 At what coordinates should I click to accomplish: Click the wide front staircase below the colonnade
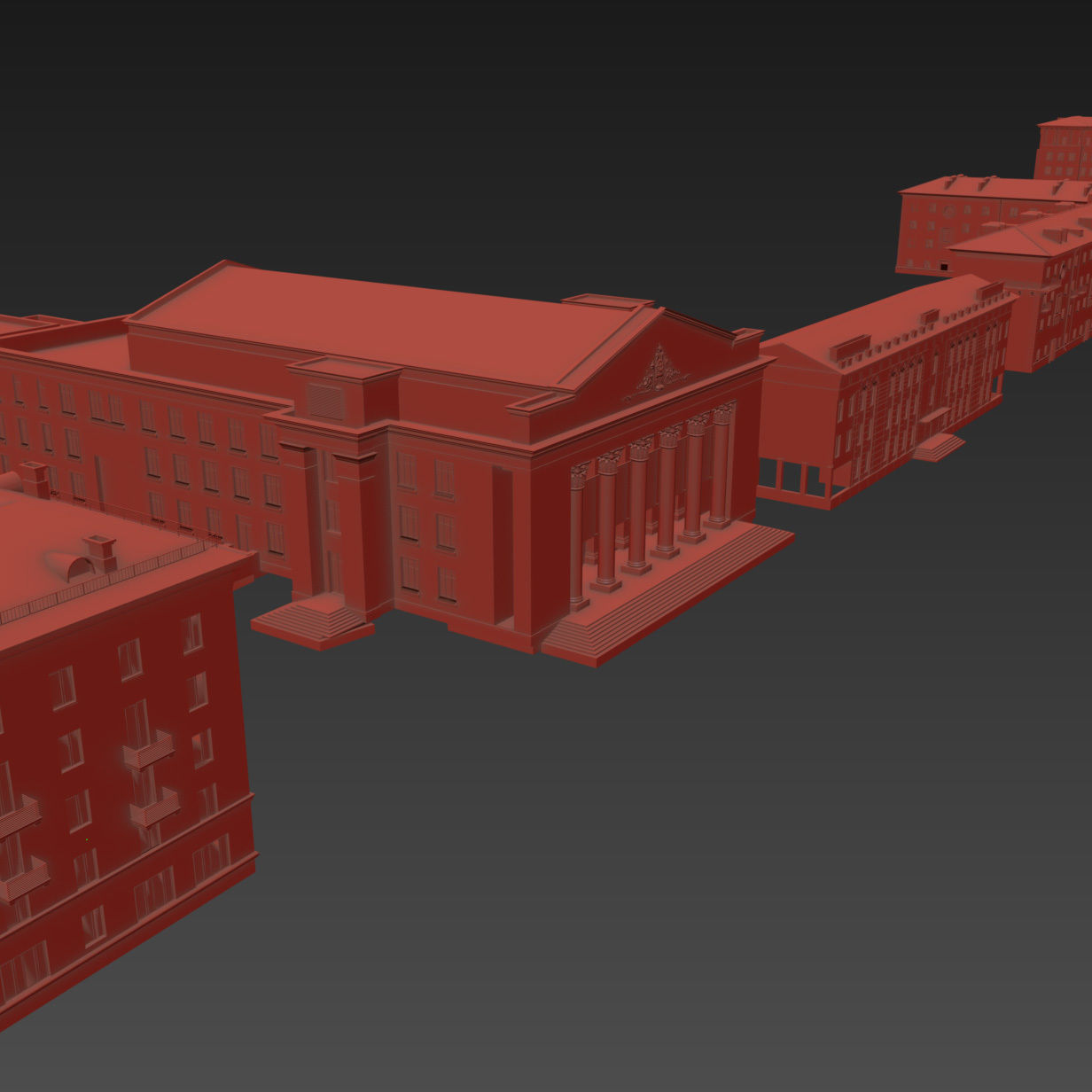click(667, 594)
